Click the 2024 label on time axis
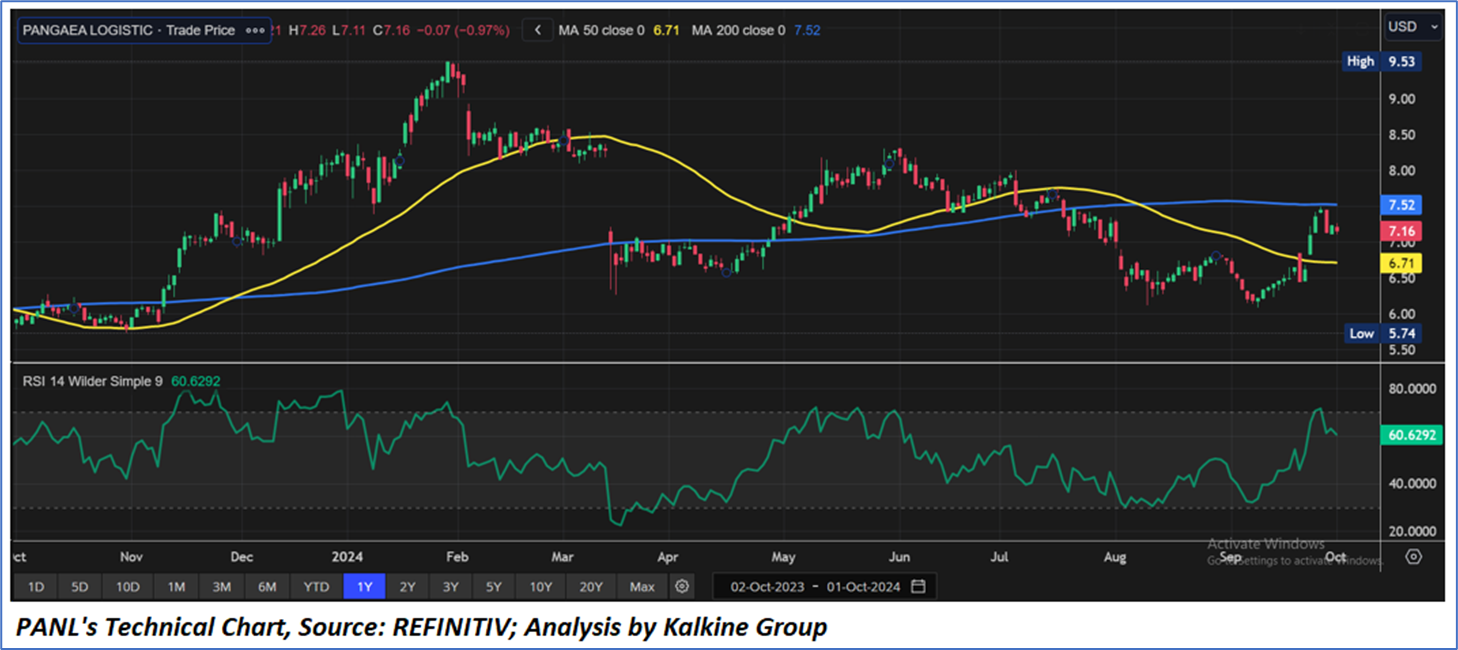Image resolution: width=1458 pixels, height=650 pixels. click(x=348, y=556)
